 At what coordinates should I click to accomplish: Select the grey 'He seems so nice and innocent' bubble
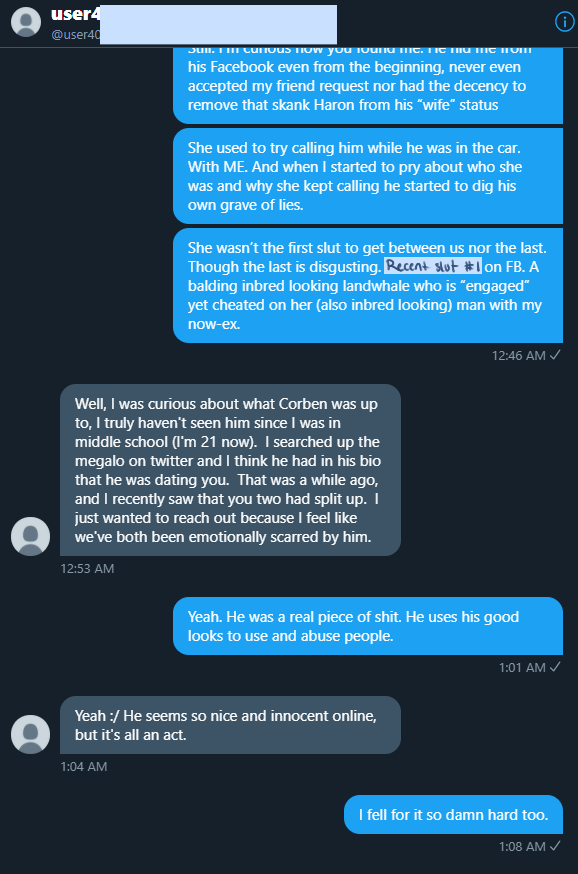click(x=230, y=725)
